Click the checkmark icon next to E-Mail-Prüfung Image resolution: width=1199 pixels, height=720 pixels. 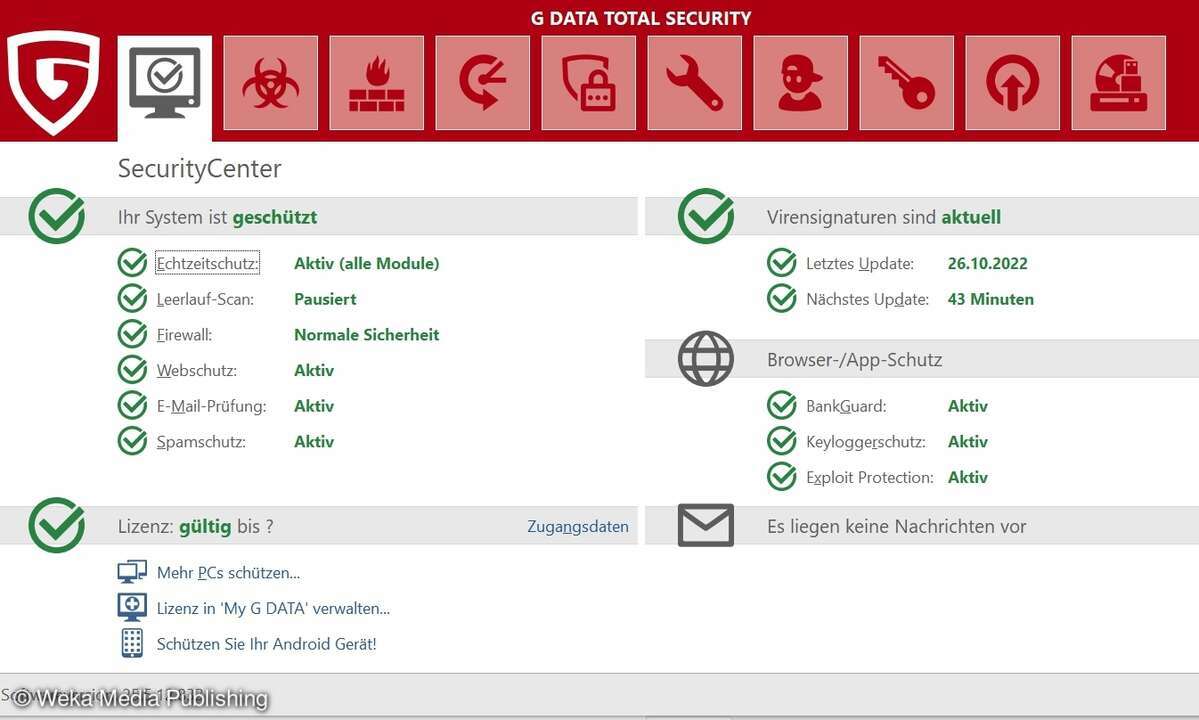coord(132,406)
